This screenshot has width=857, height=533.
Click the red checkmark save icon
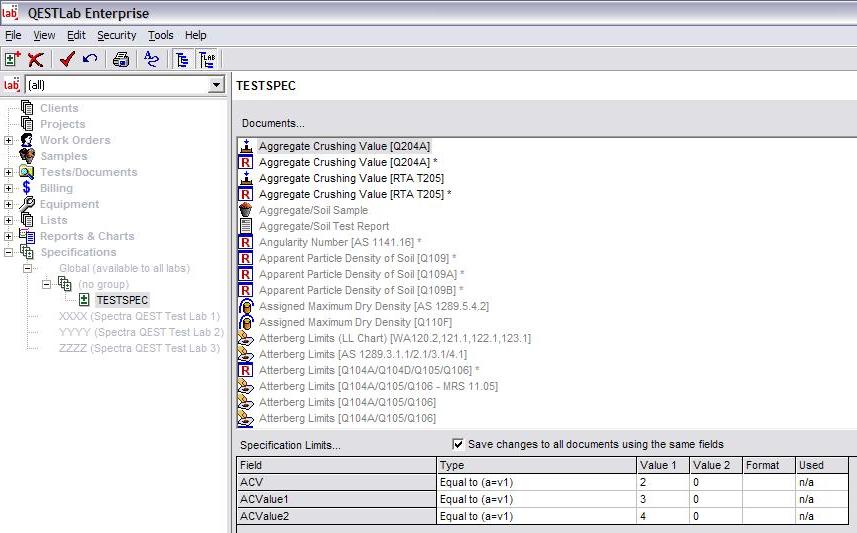(x=67, y=59)
